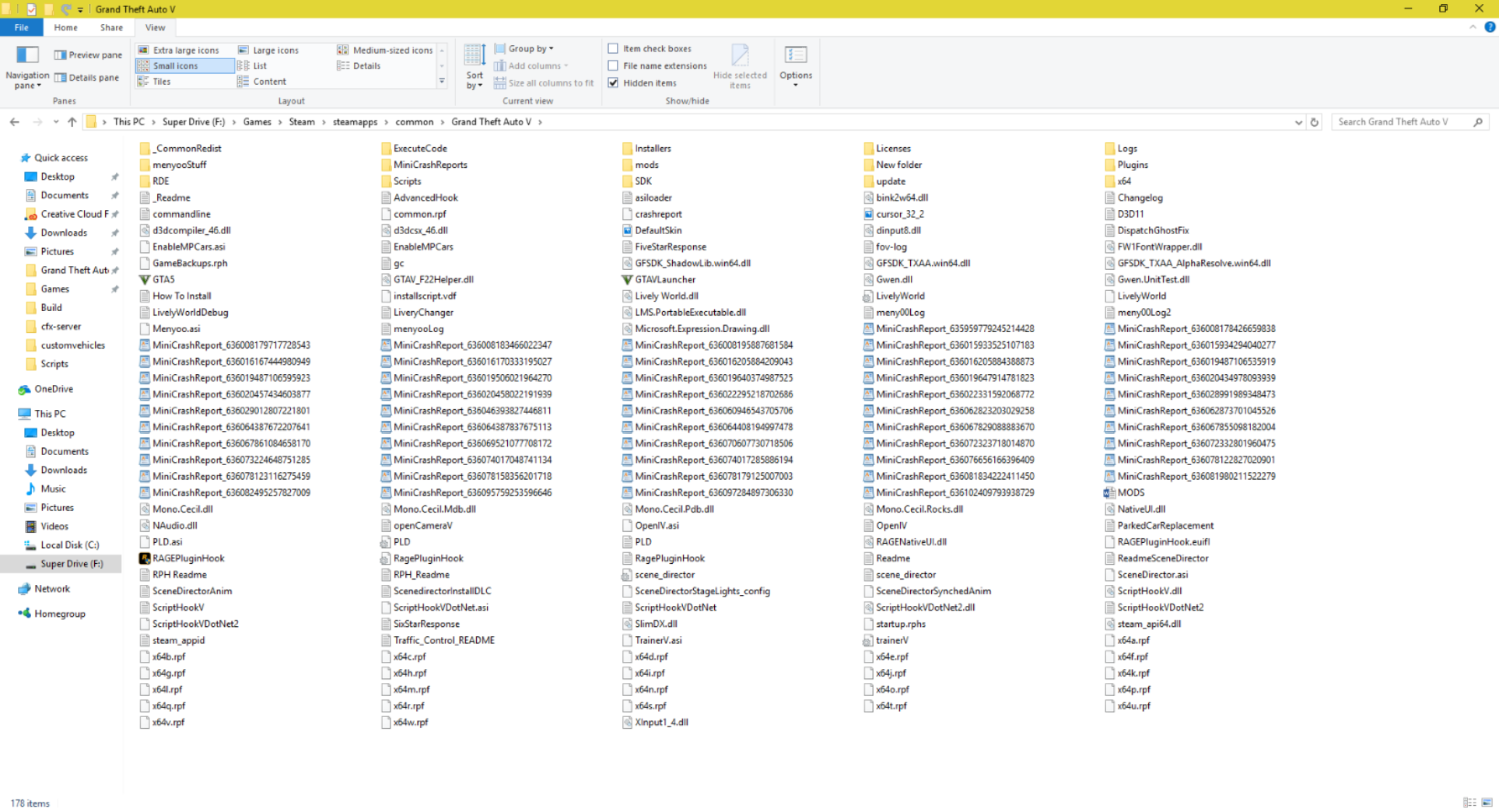Open the Group by dropdown
1499x812 pixels.
point(524,49)
